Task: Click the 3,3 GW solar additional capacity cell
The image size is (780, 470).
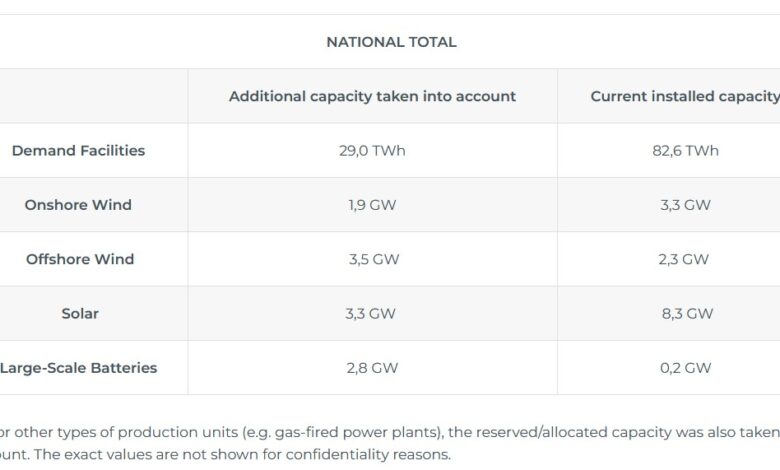Action: pos(371,313)
